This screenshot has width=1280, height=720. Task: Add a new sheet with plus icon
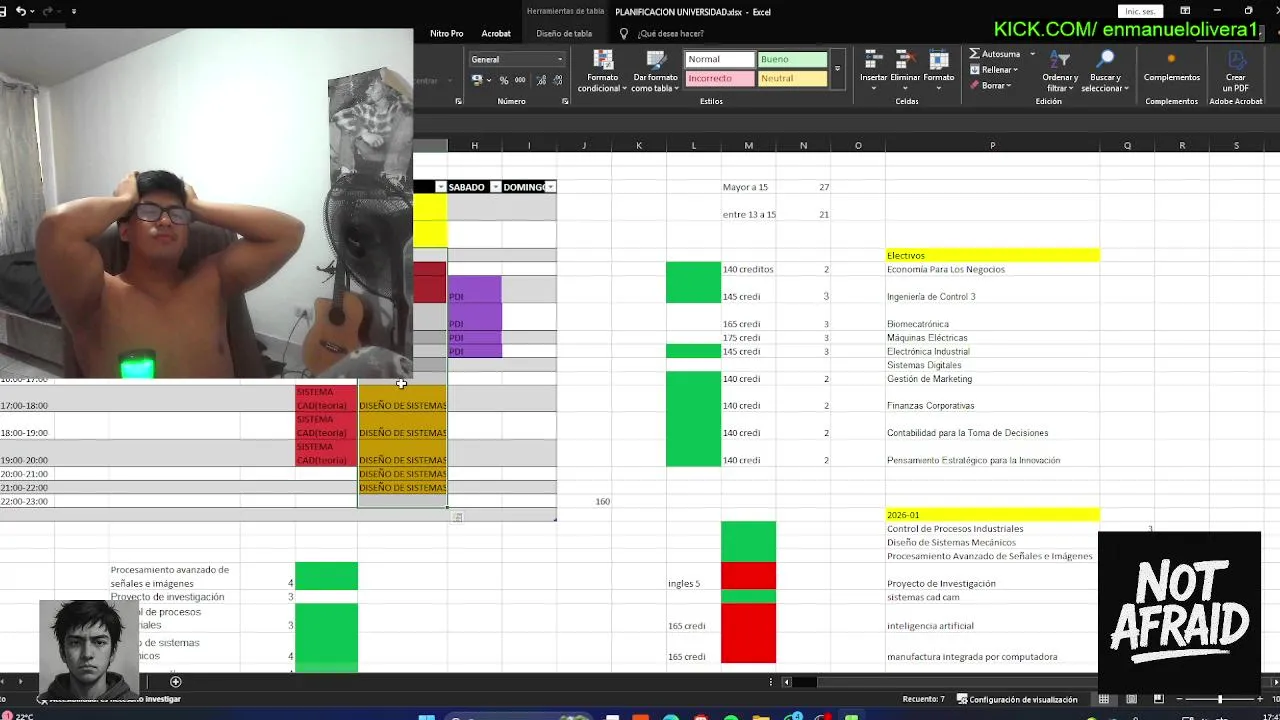click(175, 682)
